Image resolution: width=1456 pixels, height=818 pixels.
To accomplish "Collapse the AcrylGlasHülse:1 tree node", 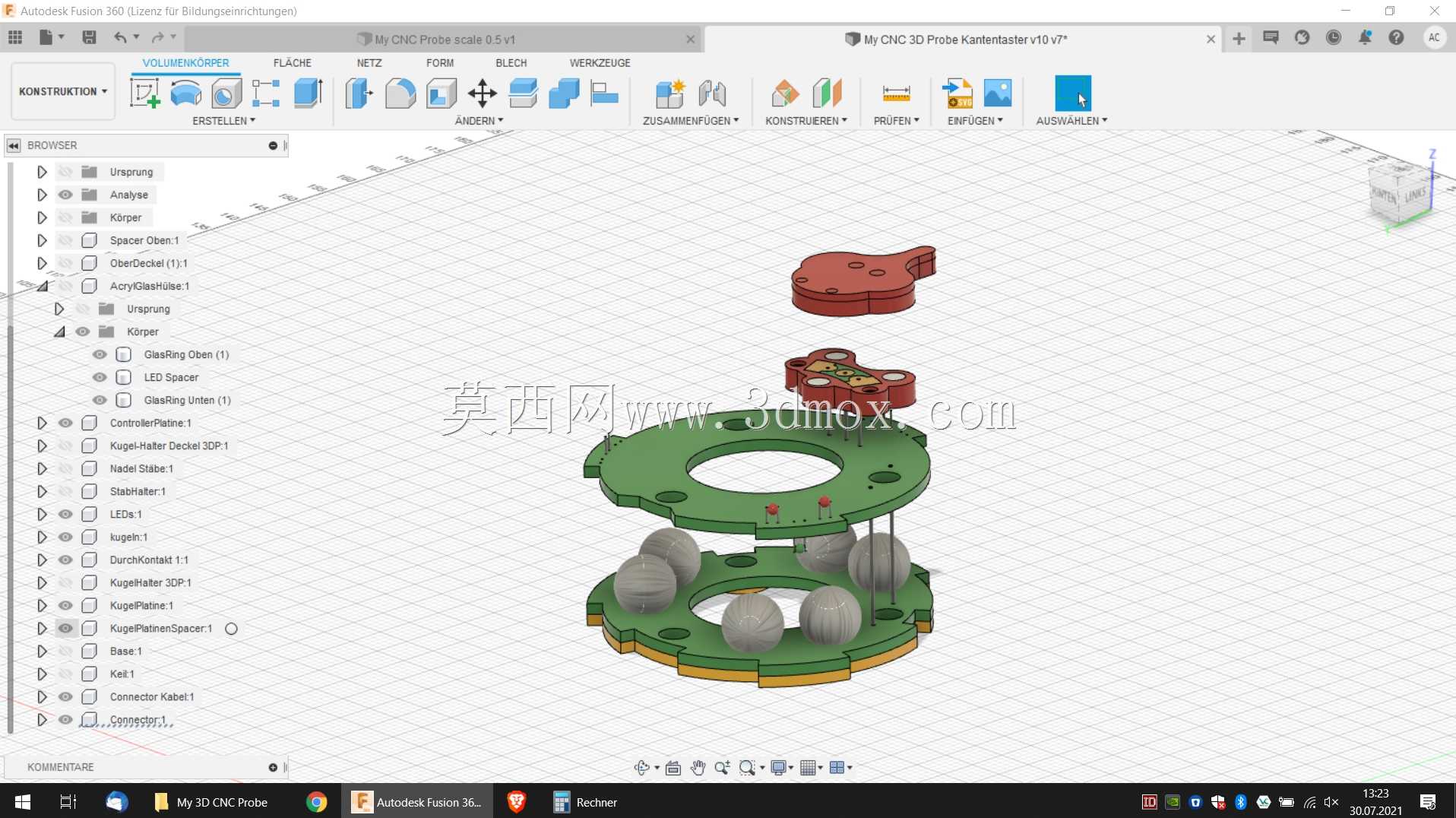I will (x=43, y=286).
